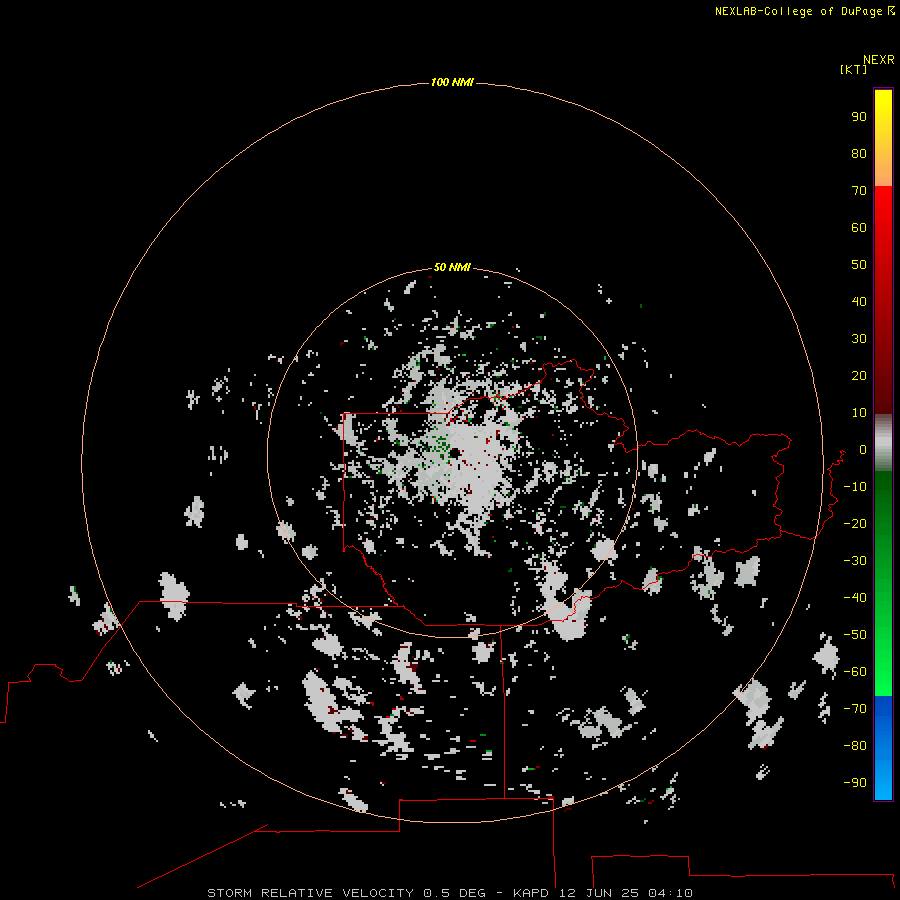Viewport: 900px width, 900px height.
Task: Click the -90 scale label
Action: [855, 783]
